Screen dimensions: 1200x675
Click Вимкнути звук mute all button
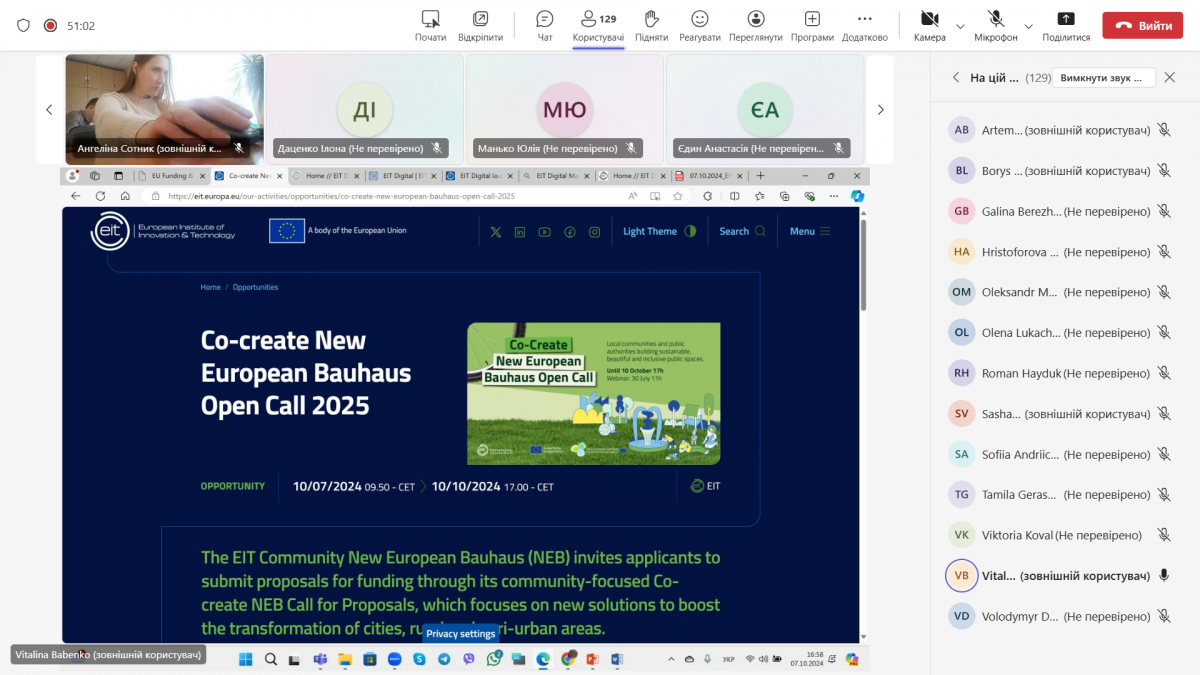click(1105, 77)
